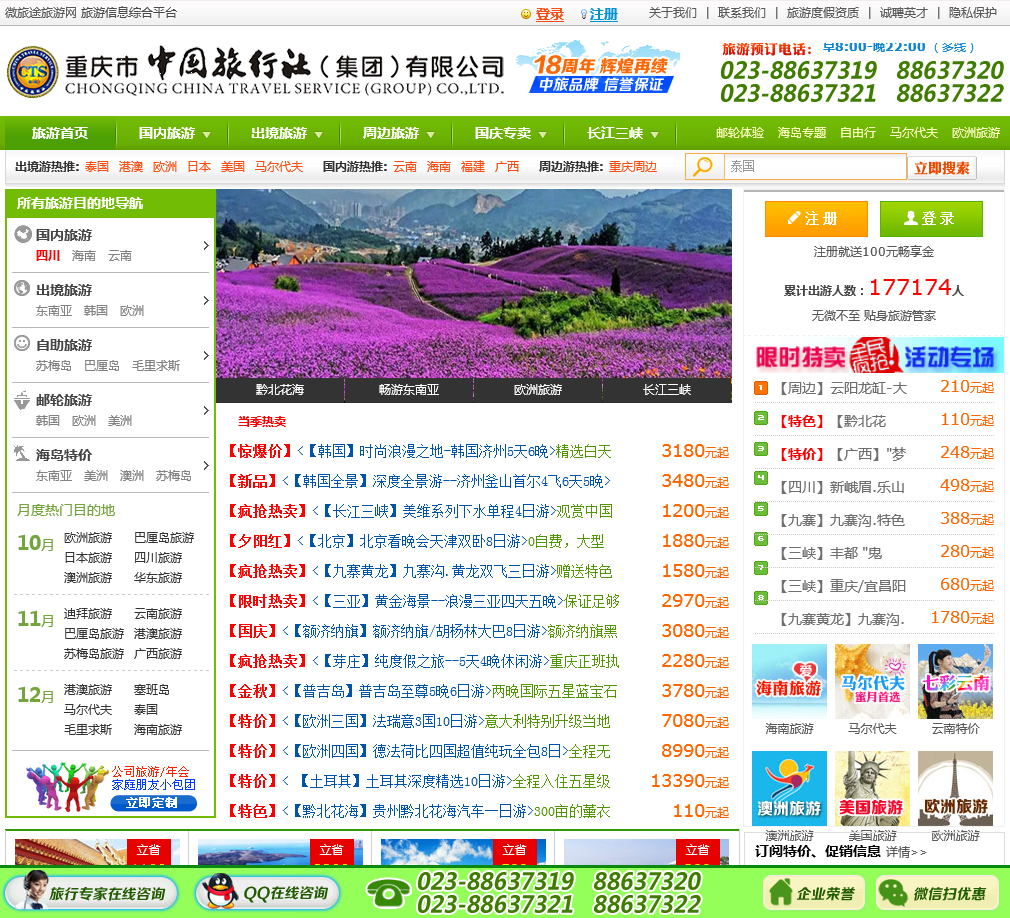The width and height of the screenshot is (1010, 918).
Task: Expand the 国内旅游 nav dropdown arrow
Action: 207,135
